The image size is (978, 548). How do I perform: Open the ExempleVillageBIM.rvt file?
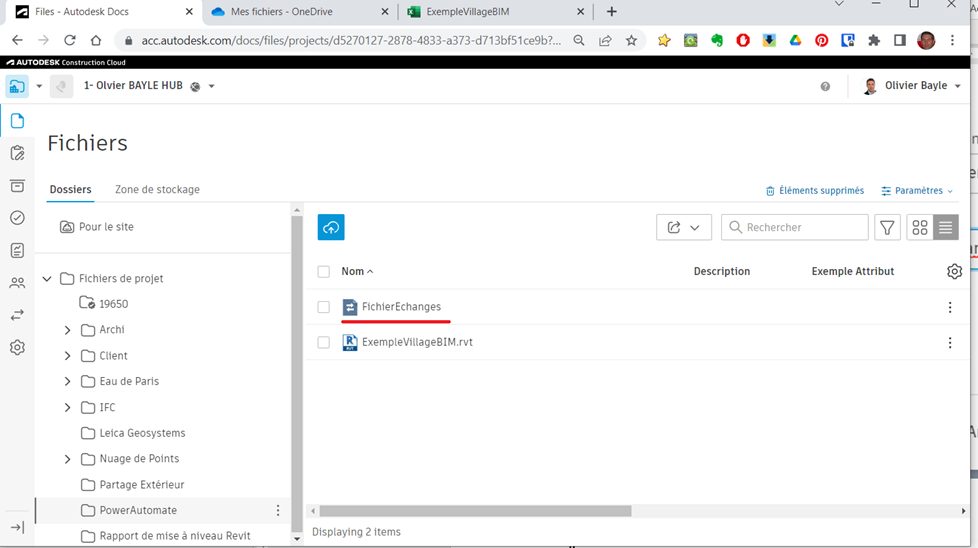coord(417,342)
